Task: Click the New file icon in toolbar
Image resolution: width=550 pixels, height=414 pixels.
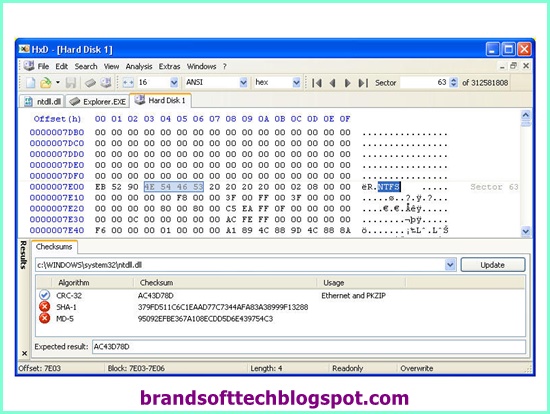Action: pos(30,83)
